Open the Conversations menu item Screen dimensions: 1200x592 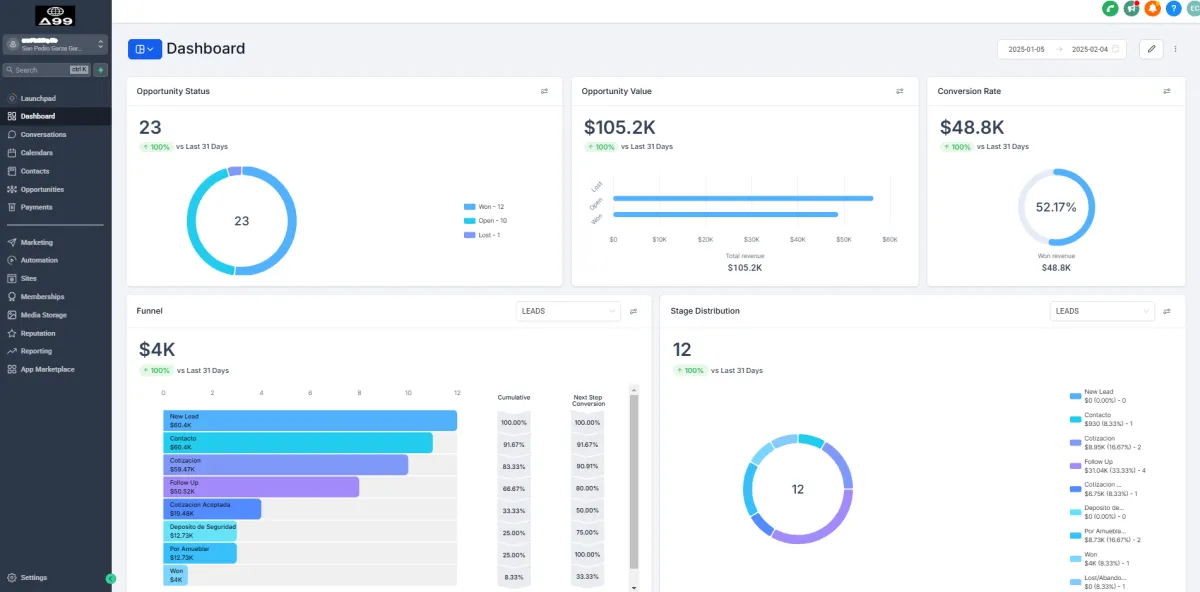point(43,134)
